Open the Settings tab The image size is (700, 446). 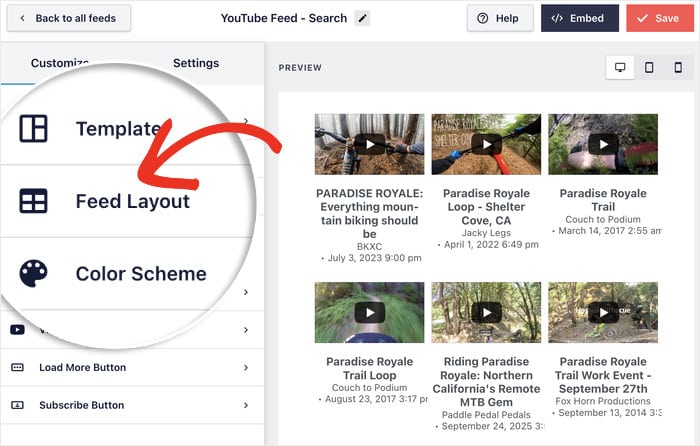pos(196,63)
